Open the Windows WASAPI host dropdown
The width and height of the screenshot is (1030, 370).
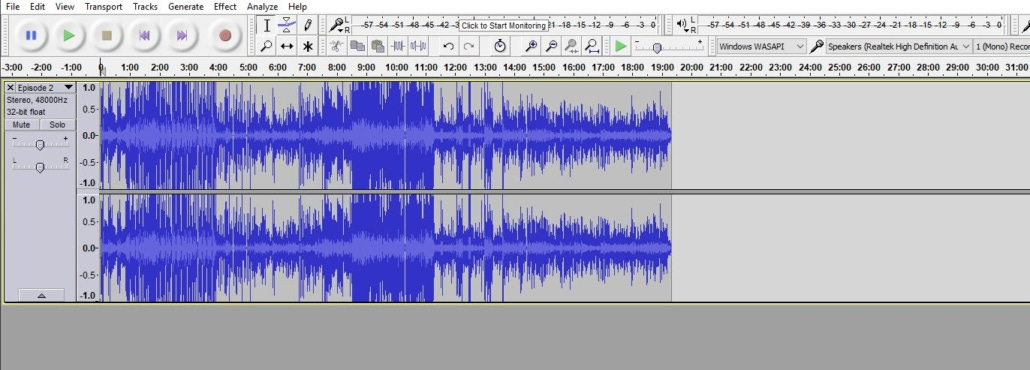761,47
